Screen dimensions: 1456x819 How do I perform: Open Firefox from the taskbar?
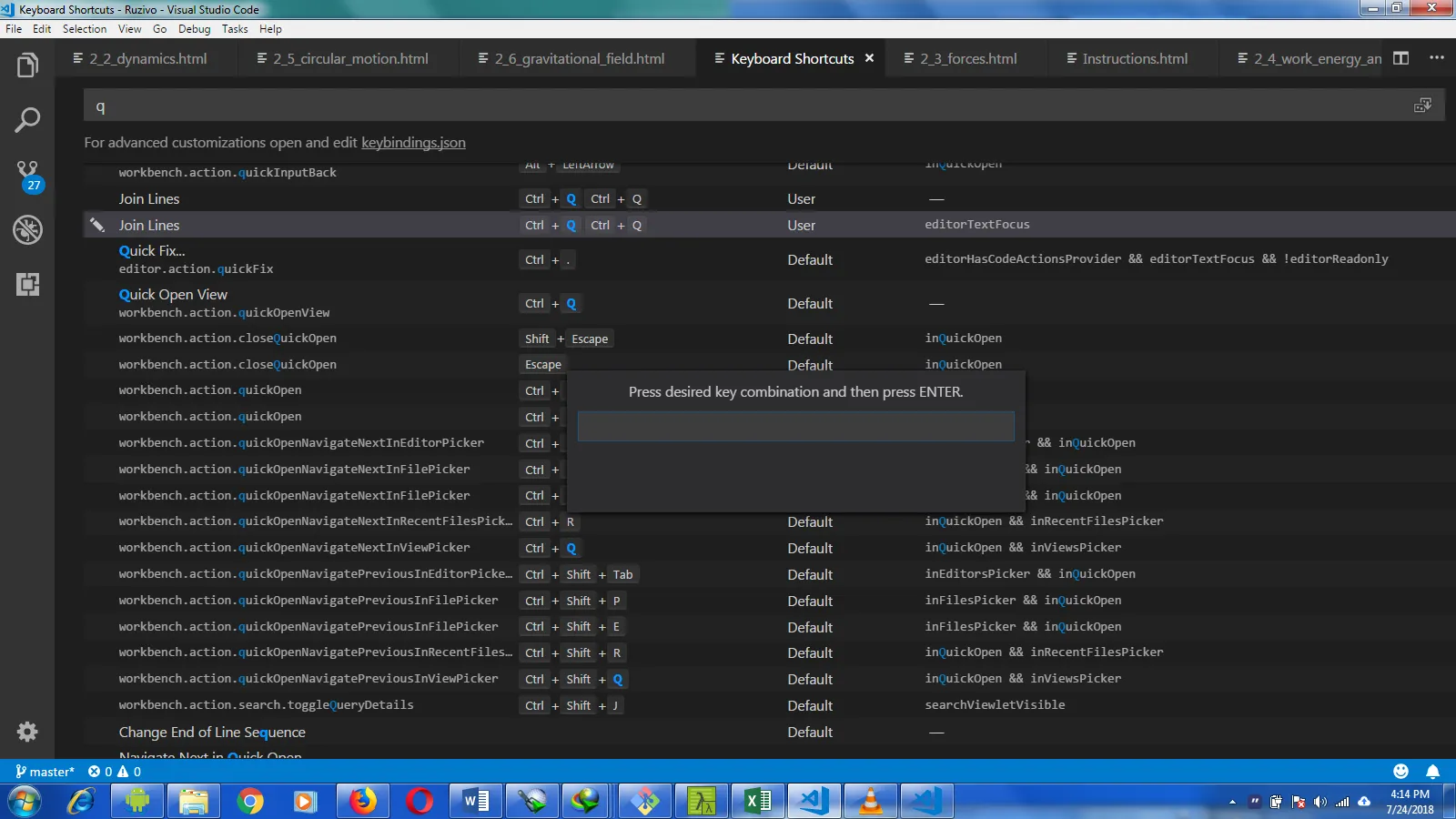pos(362,802)
